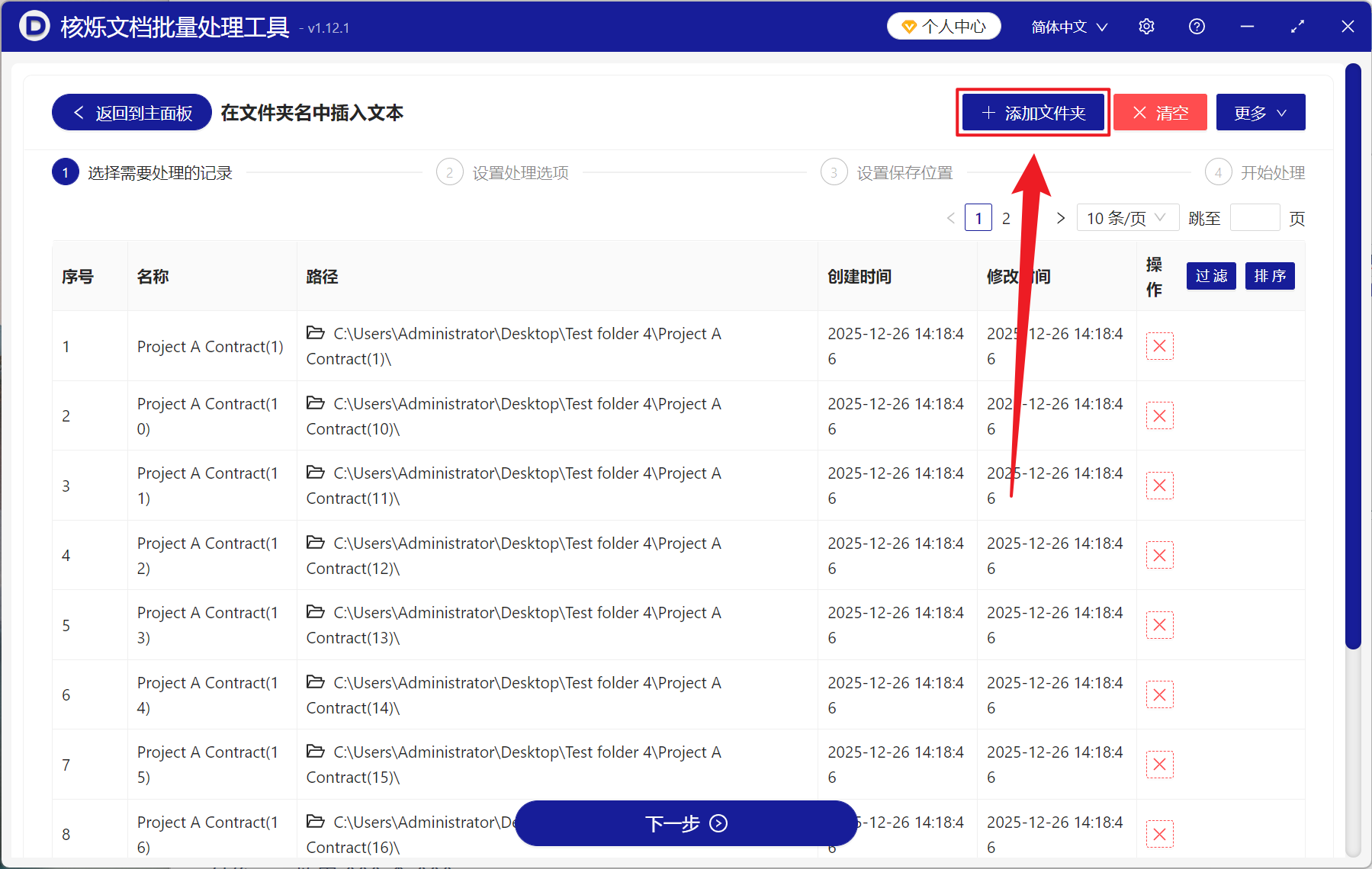This screenshot has width=1372, height=869.
Task: Click the plus icon on 添加文件夹 button
Action: 988,112
